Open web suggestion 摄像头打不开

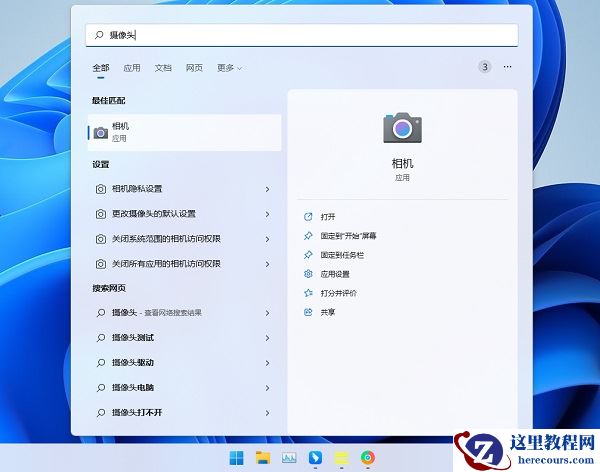point(184,413)
